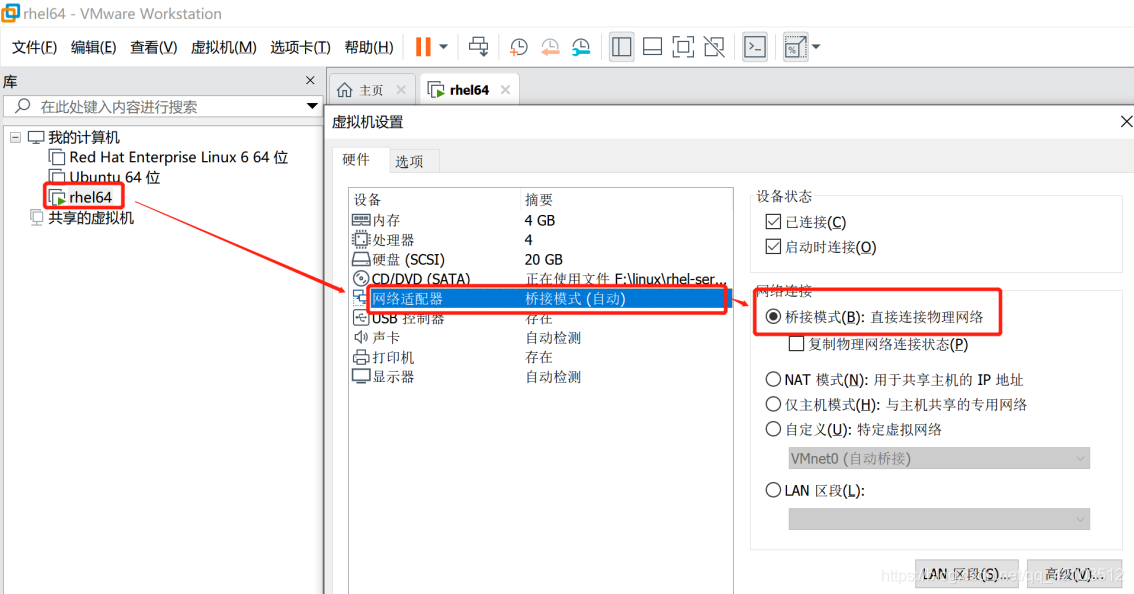Select Red Hat Enterprise Linux 6 64 位
Image resolution: width=1134 pixels, height=594 pixels.
pos(179,157)
